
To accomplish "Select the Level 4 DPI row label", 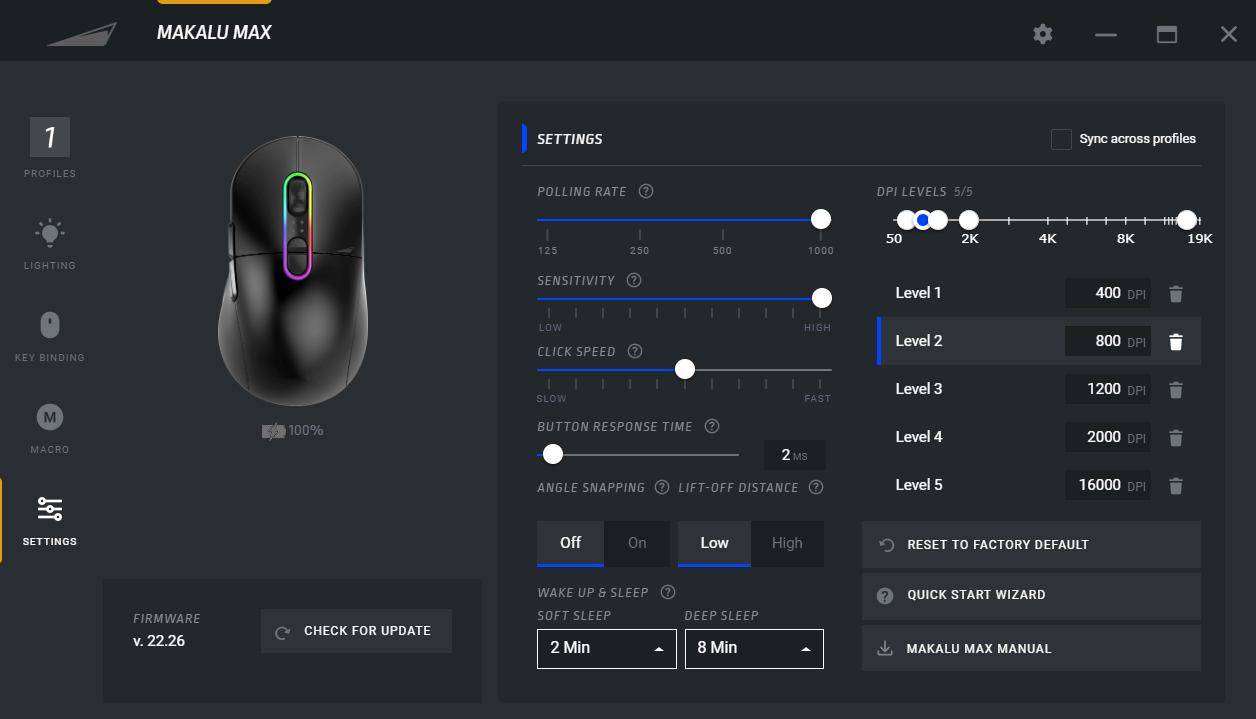I will (919, 437).
